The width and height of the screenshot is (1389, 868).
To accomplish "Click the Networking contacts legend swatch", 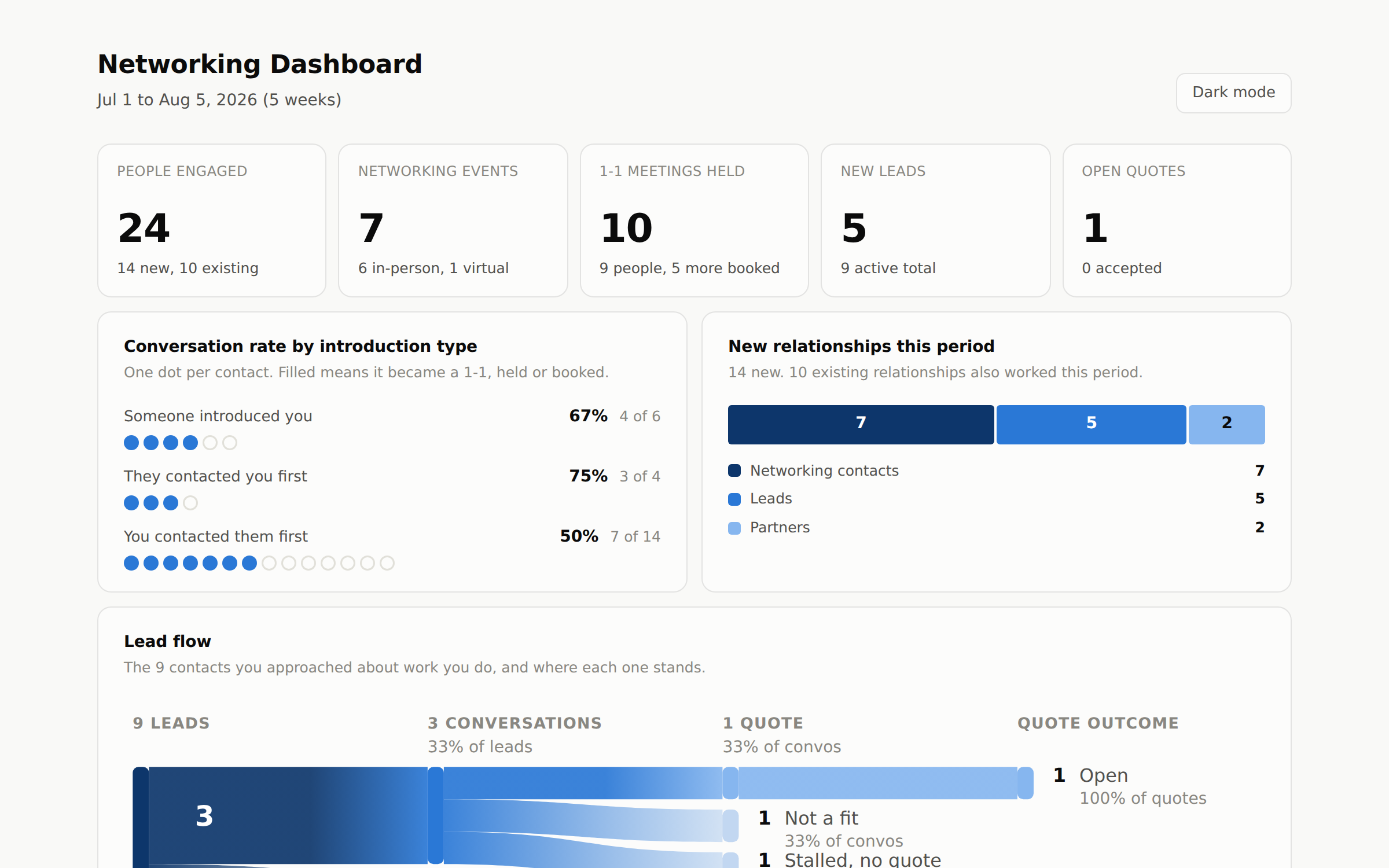I will [x=734, y=470].
